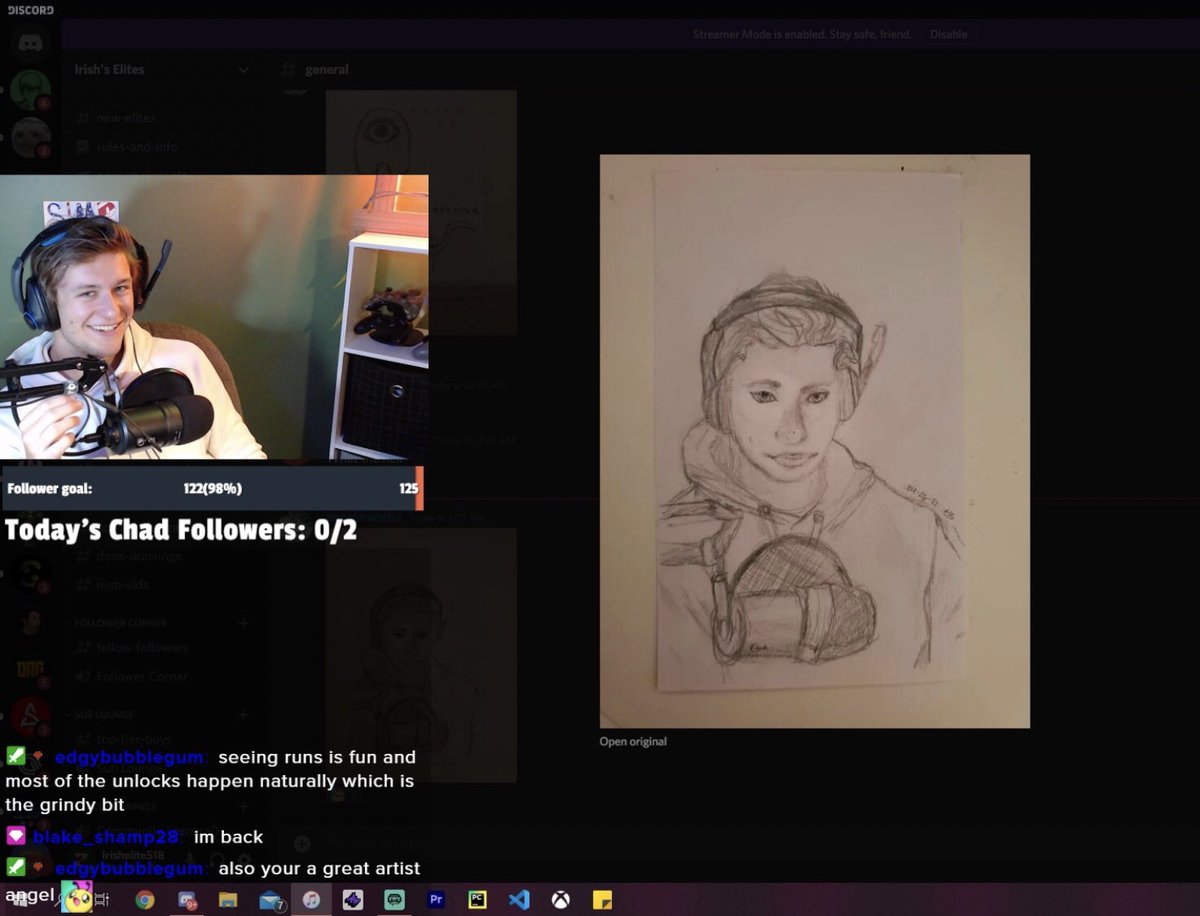Click the username blake_shamp28 in chat
The width and height of the screenshot is (1200, 916).
coord(106,837)
